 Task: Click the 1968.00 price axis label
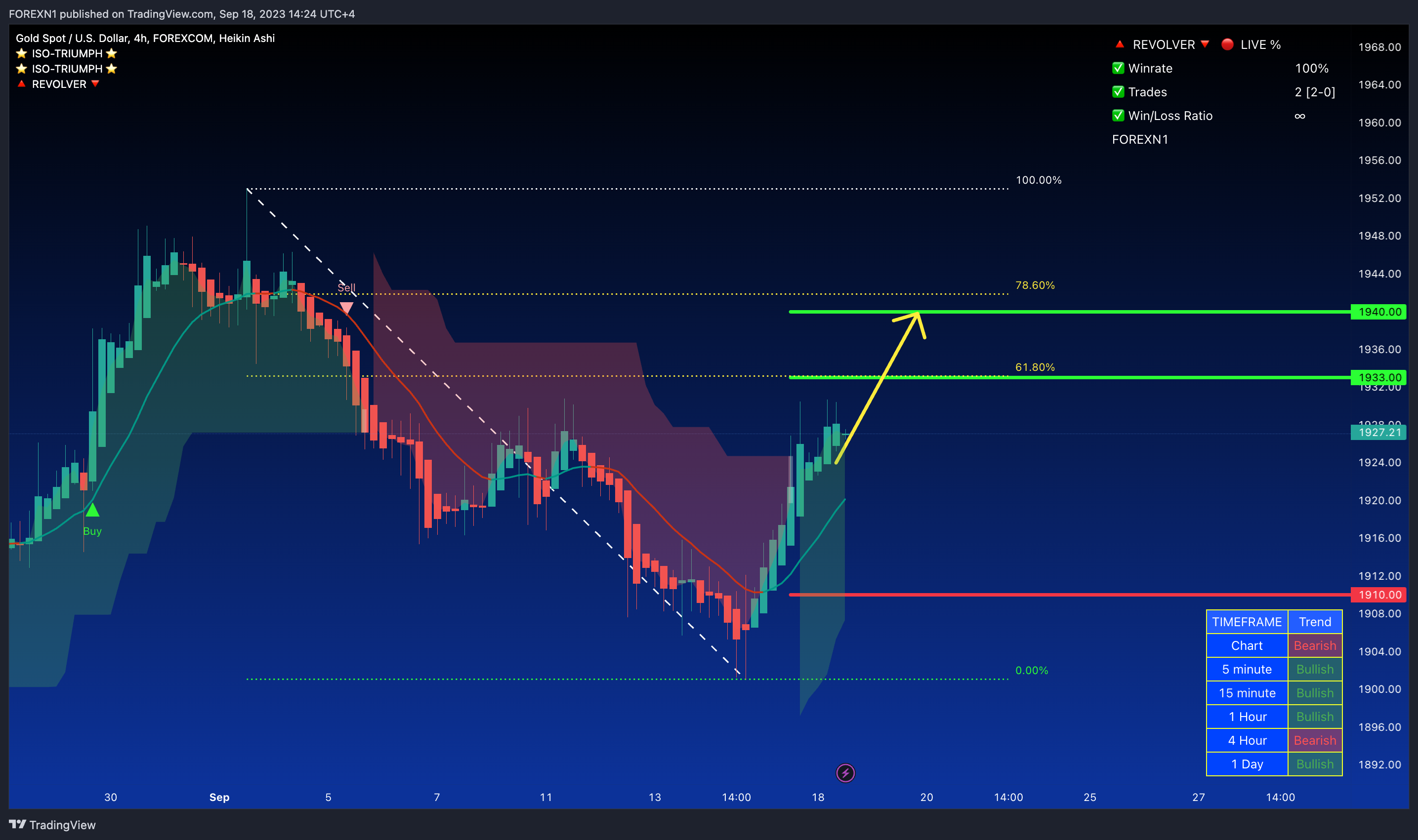(x=1380, y=47)
